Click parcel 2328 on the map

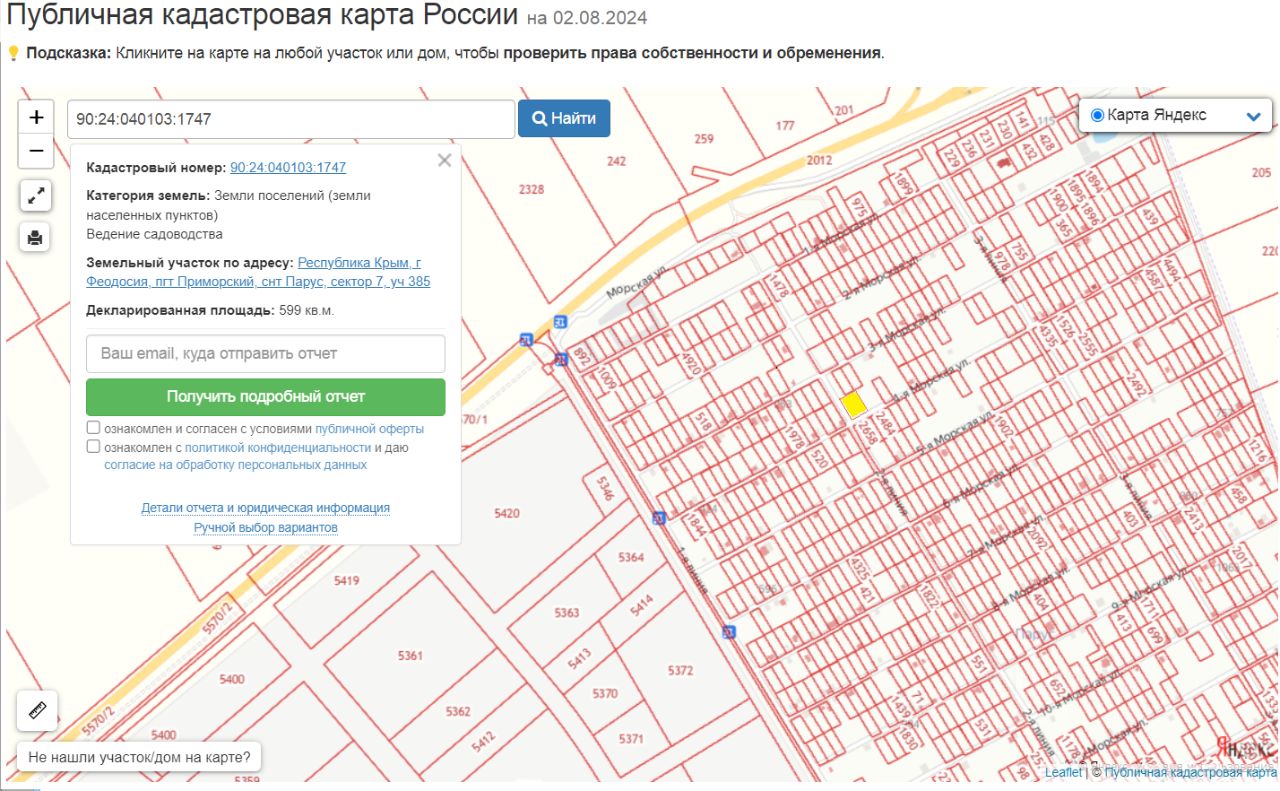coord(531,189)
